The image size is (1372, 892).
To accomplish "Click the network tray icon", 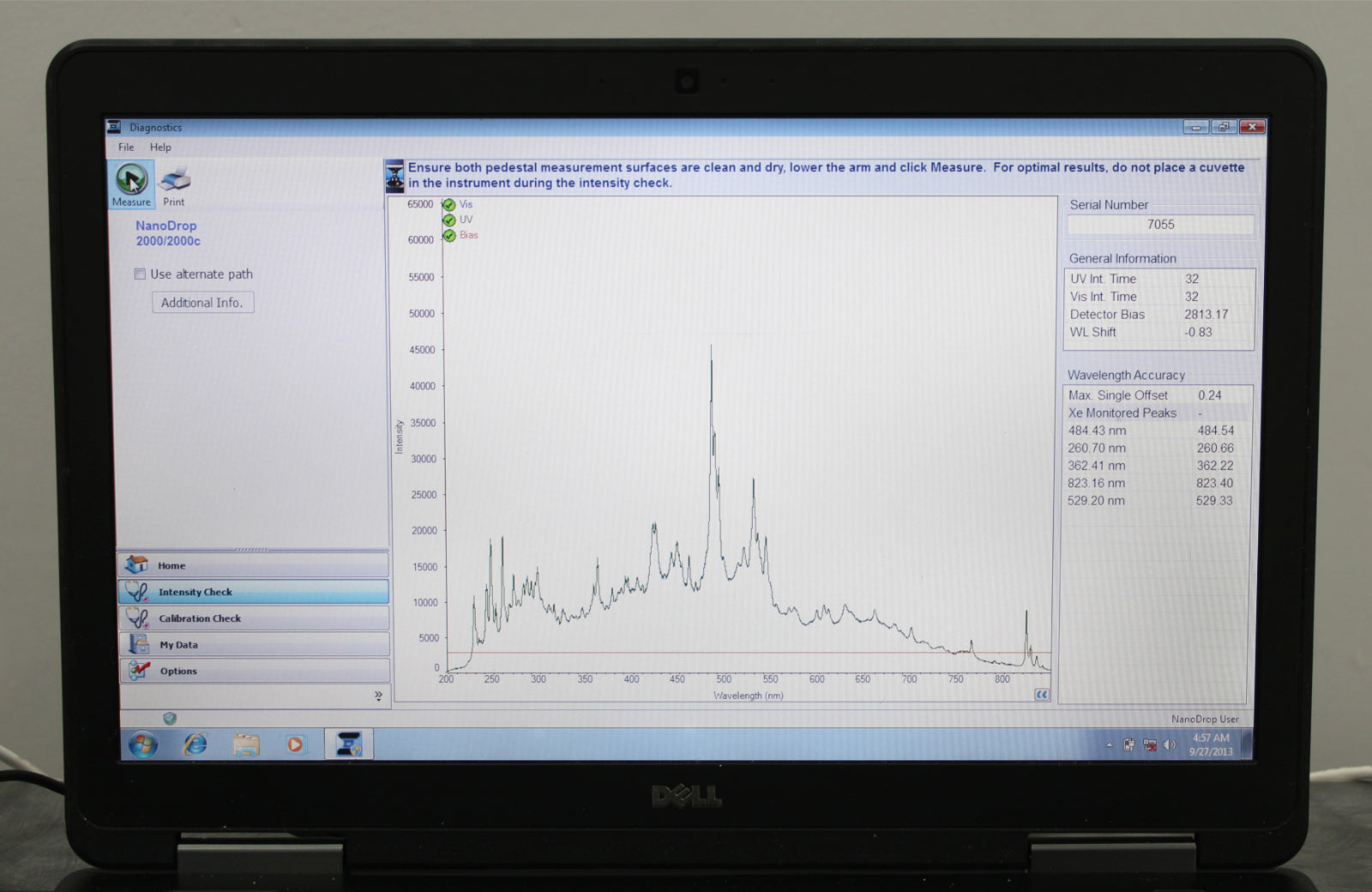I will (1150, 745).
